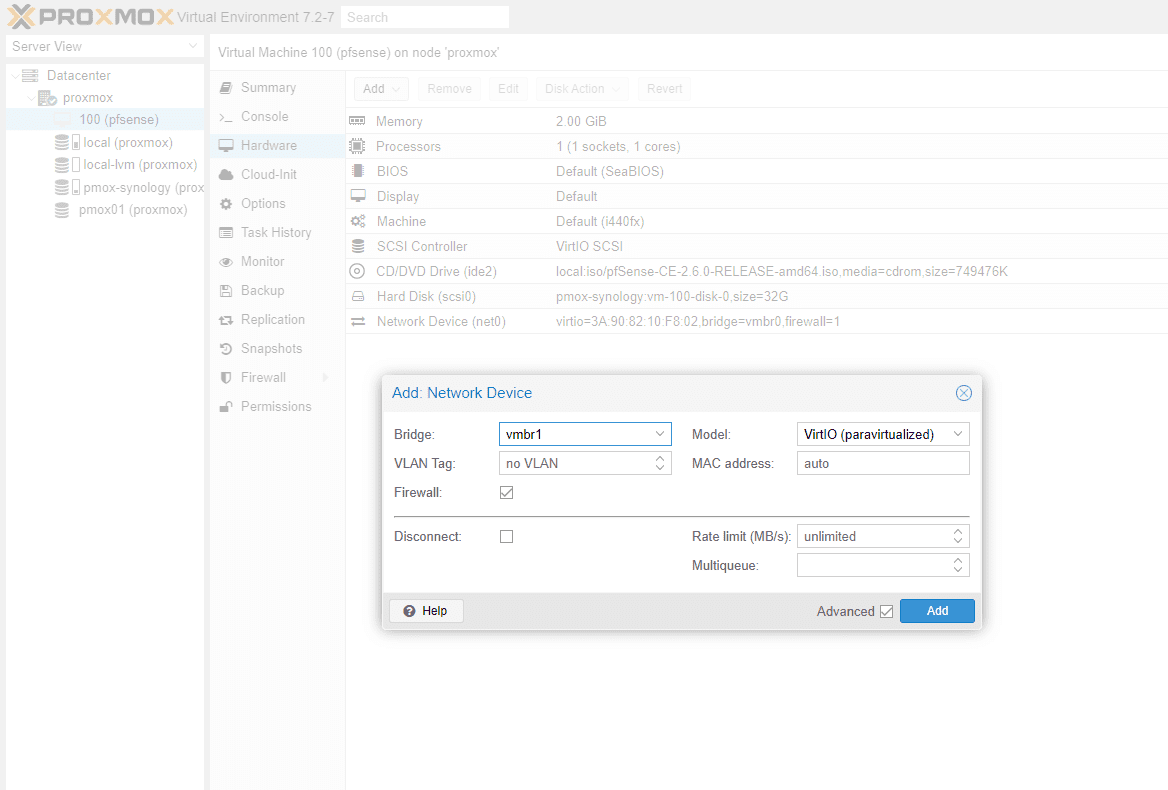Select the CD/DVD Drive (ide2) row
Viewport: 1168px width, 790px height.
757,271
